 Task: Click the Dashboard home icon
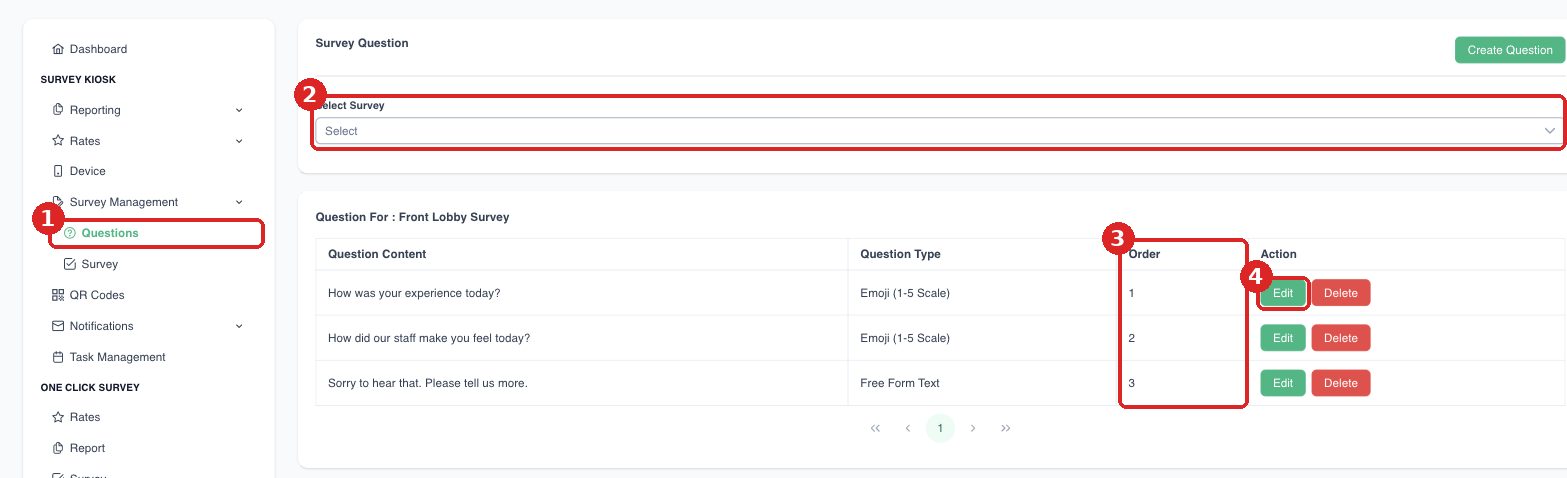[x=58, y=49]
